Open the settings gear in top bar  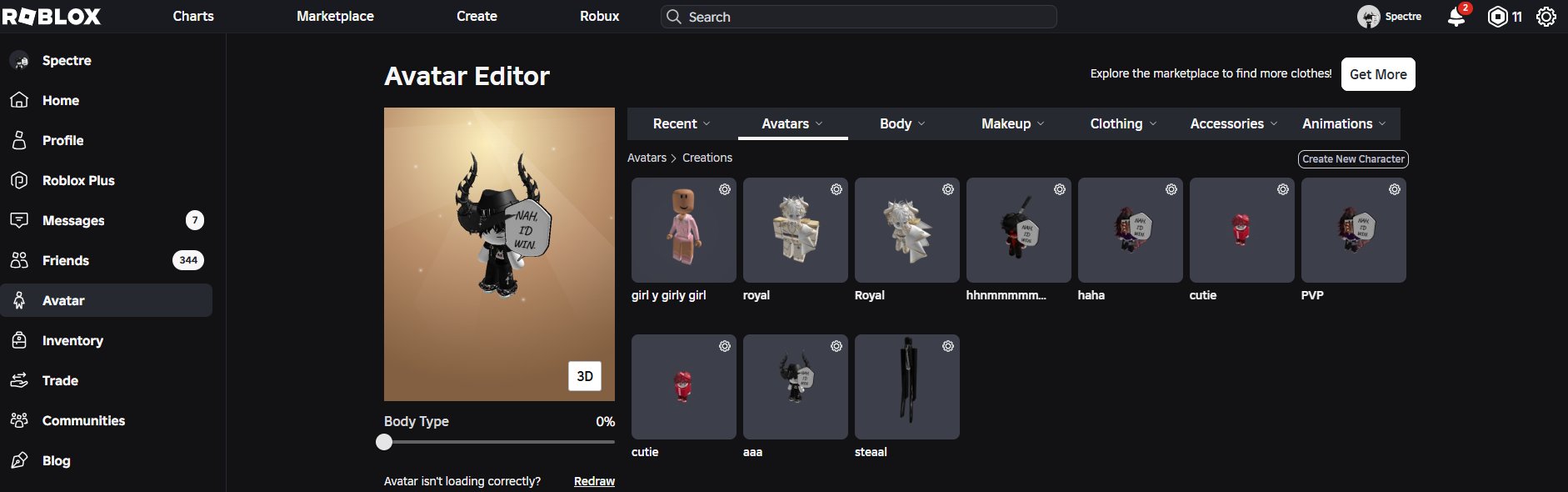(1546, 17)
